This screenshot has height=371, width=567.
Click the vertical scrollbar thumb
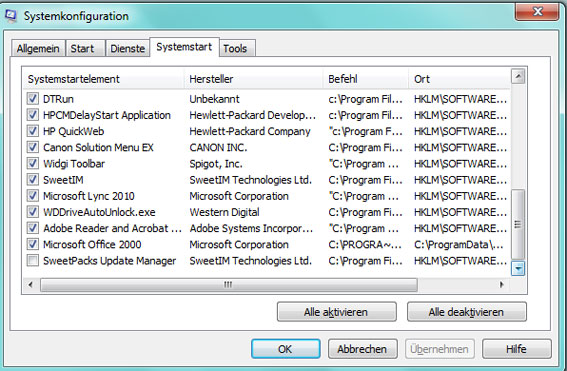pos(518,224)
